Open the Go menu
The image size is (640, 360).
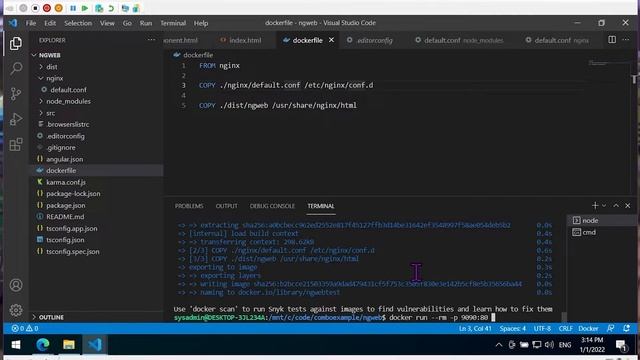pos(127,23)
